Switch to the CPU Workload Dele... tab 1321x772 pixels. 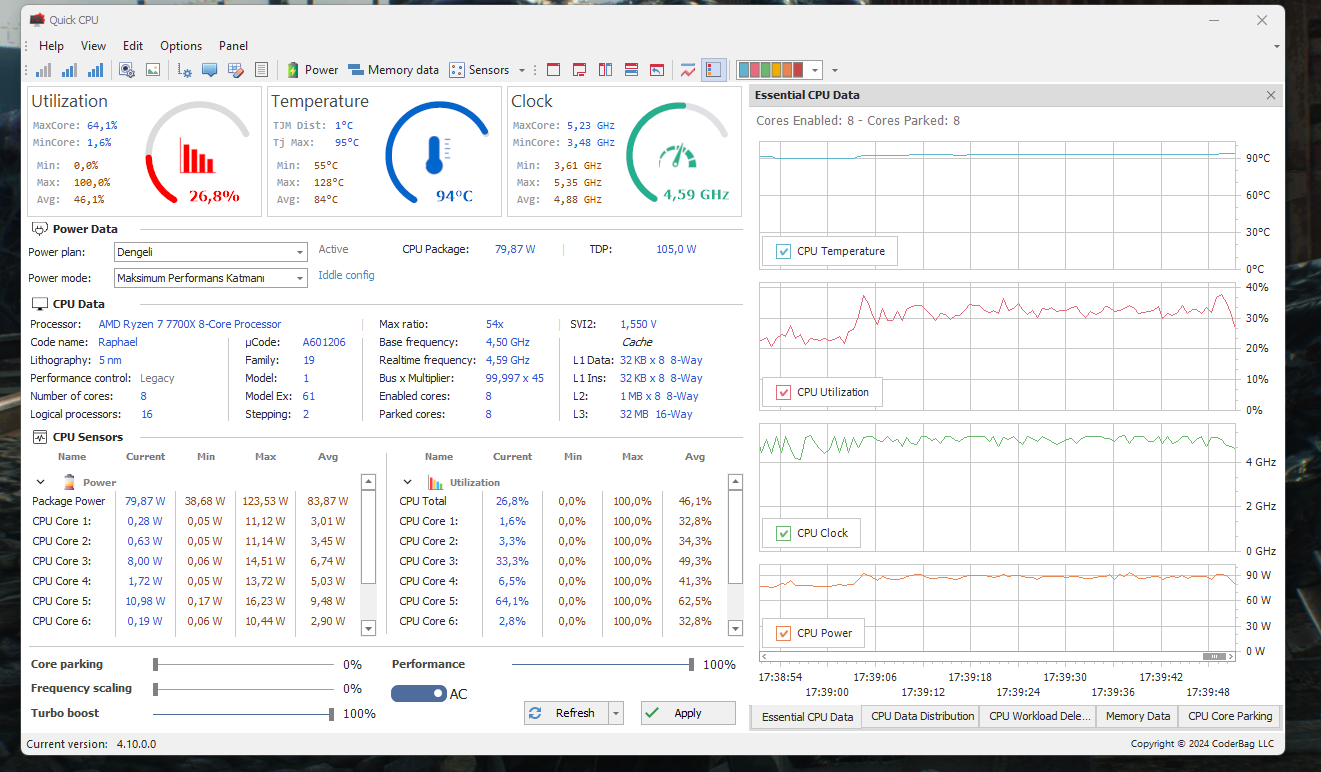pos(1040,716)
